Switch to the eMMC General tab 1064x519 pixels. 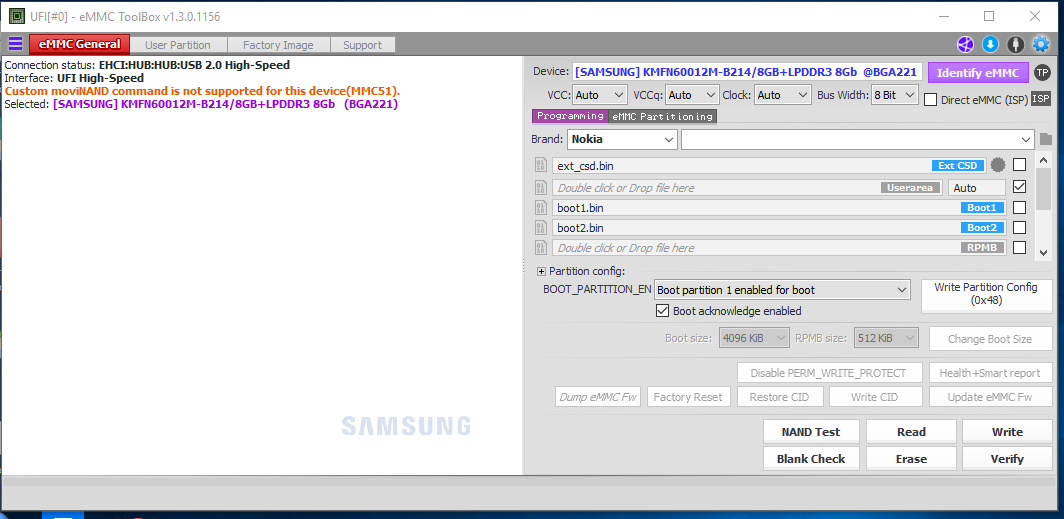pyautogui.click(x=79, y=45)
